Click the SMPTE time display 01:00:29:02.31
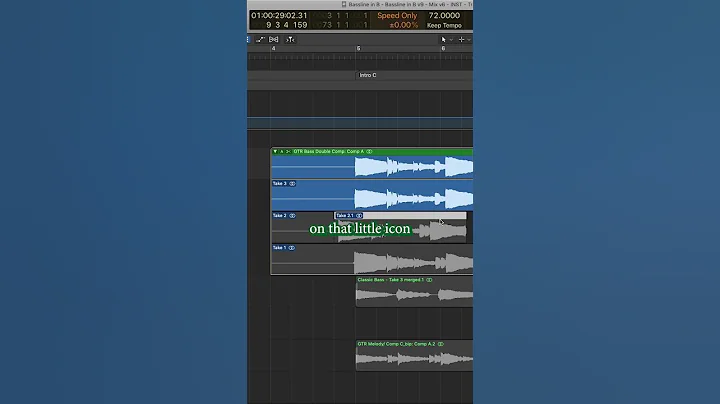Viewport: 720px width, 404px height. coord(279,16)
